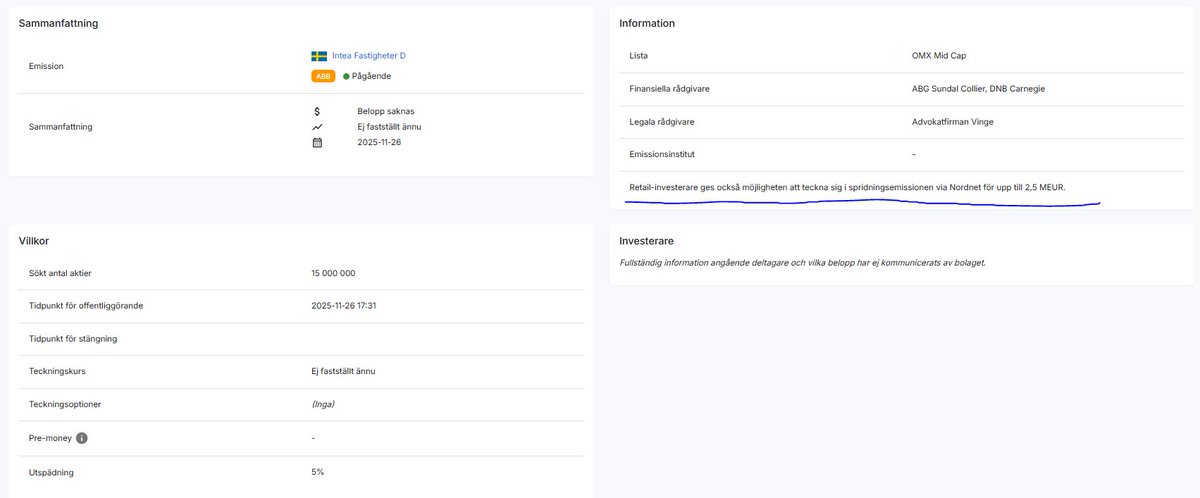1200x498 pixels.
Task: Click the 'Utspädning' label
Action: click(x=53, y=471)
